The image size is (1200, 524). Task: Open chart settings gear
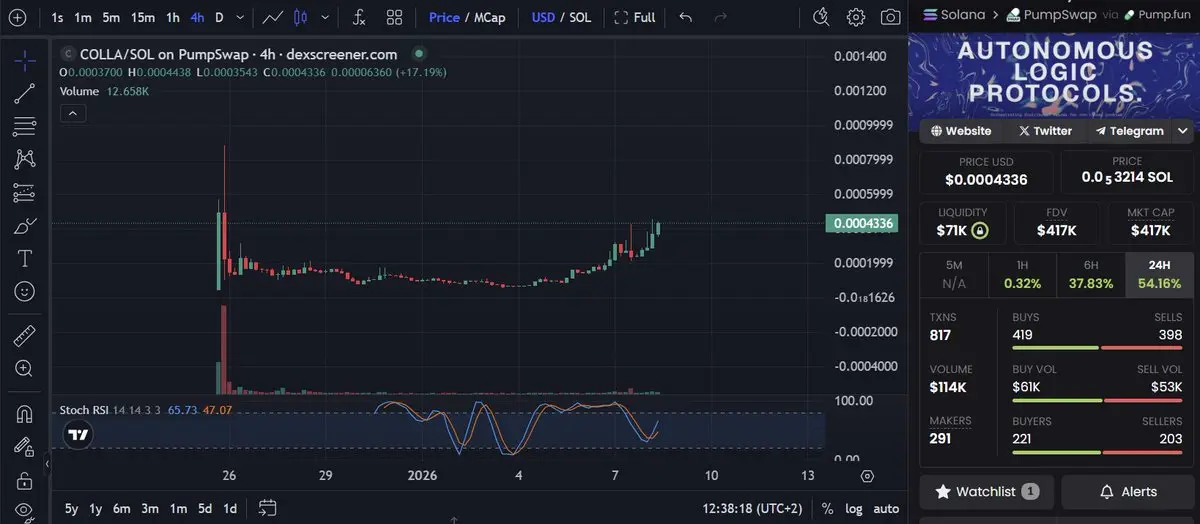pyautogui.click(x=856, y=17)
